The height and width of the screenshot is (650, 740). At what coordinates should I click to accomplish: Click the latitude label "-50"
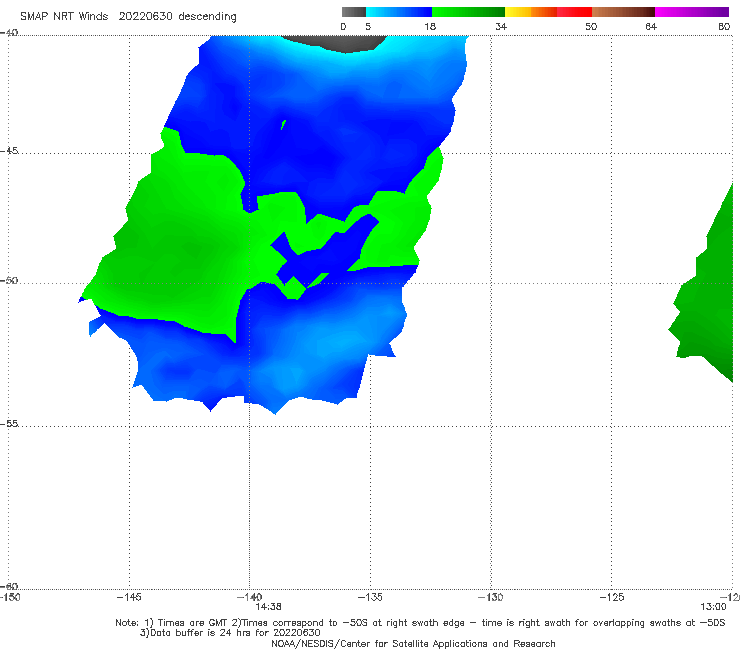pyautogui.click(x=9, y=280)
